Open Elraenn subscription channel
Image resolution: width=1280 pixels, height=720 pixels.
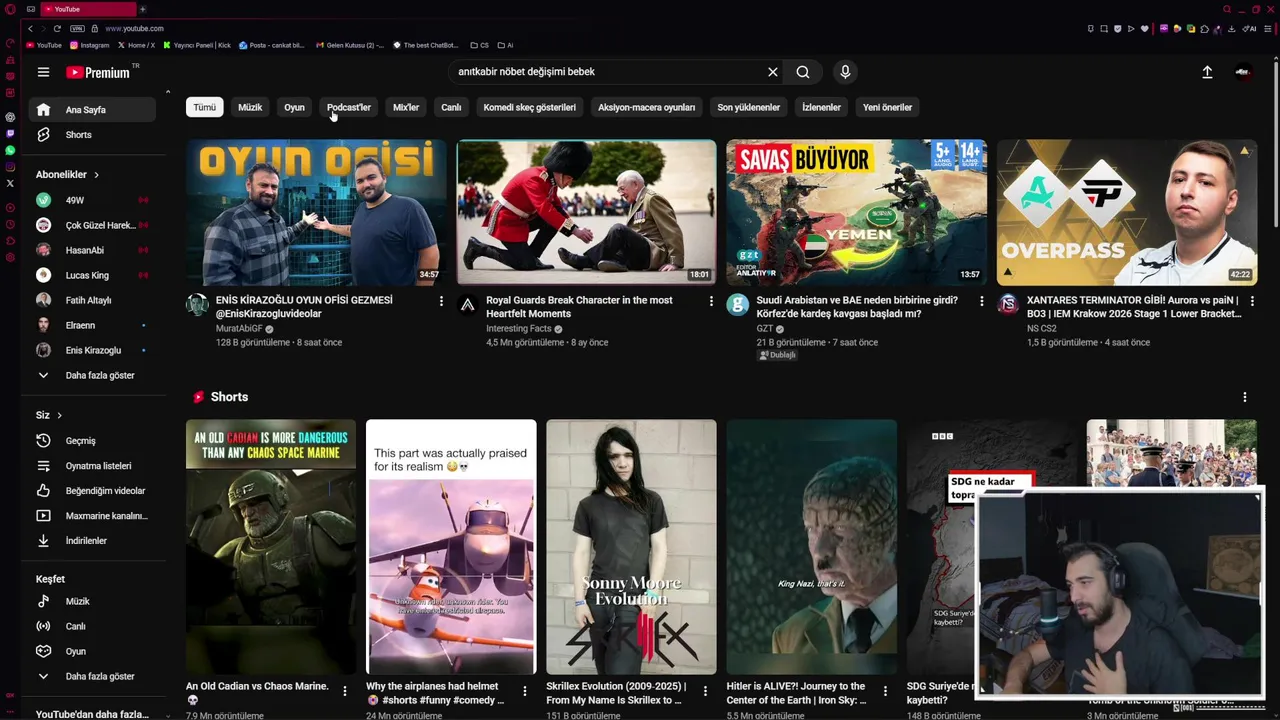90,325
